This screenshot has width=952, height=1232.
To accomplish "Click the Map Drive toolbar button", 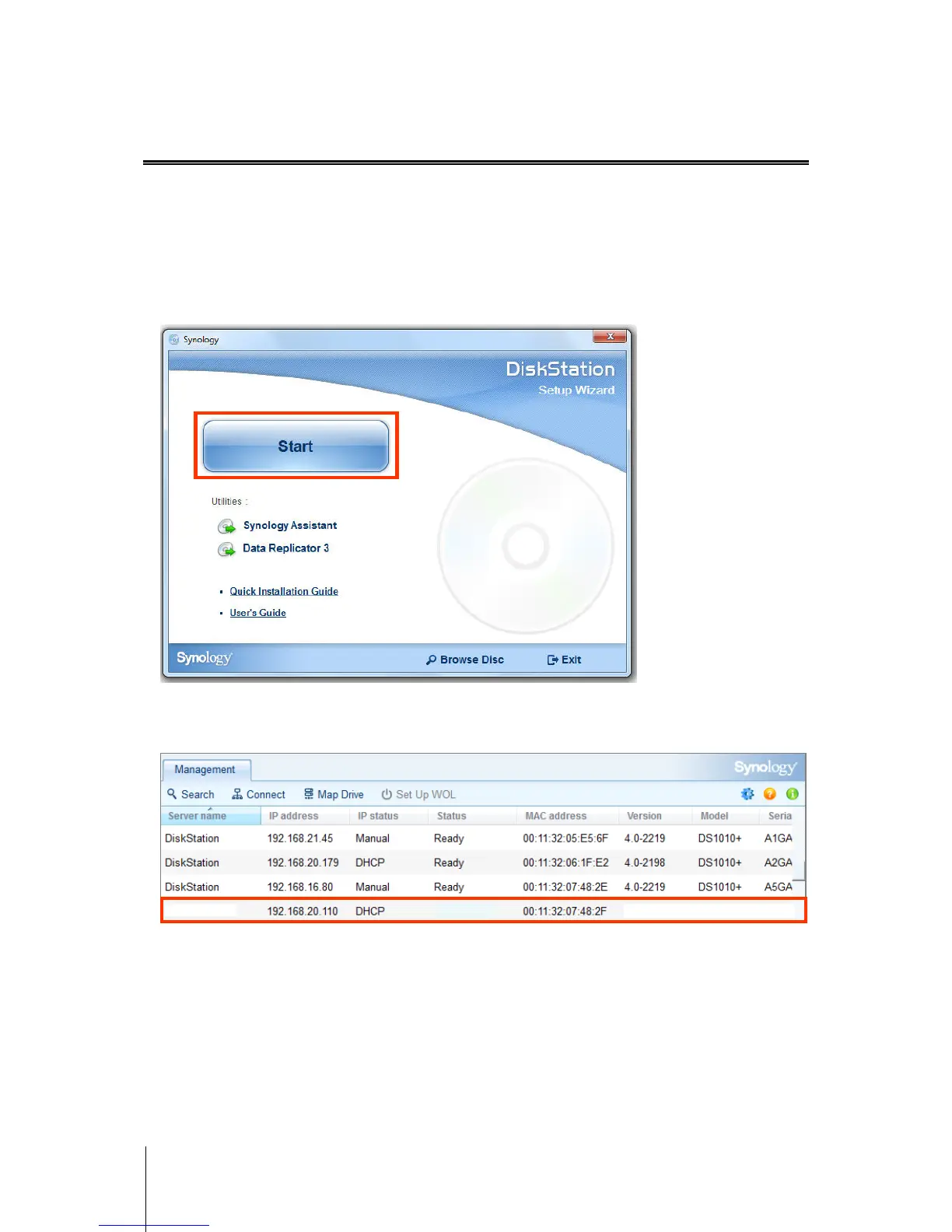I will [x=334, y=794].
